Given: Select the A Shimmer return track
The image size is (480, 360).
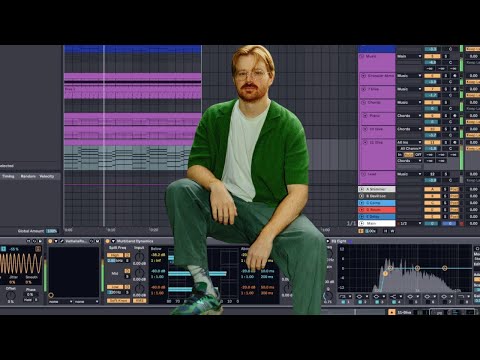Looking at the screenshot, I should [x=377, y=189].
